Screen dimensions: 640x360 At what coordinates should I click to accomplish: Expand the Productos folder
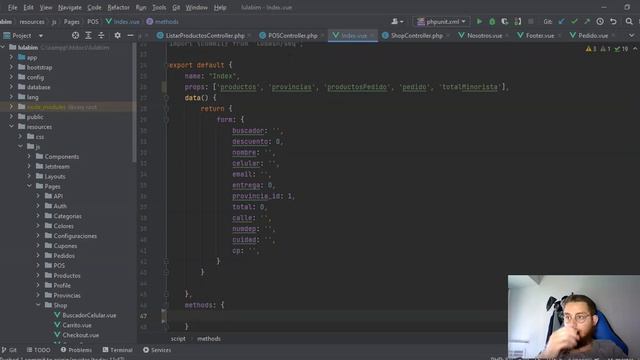(38, 276)
